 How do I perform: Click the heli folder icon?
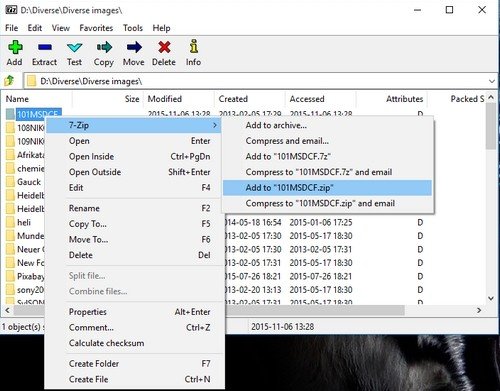[x=10, y=222]
